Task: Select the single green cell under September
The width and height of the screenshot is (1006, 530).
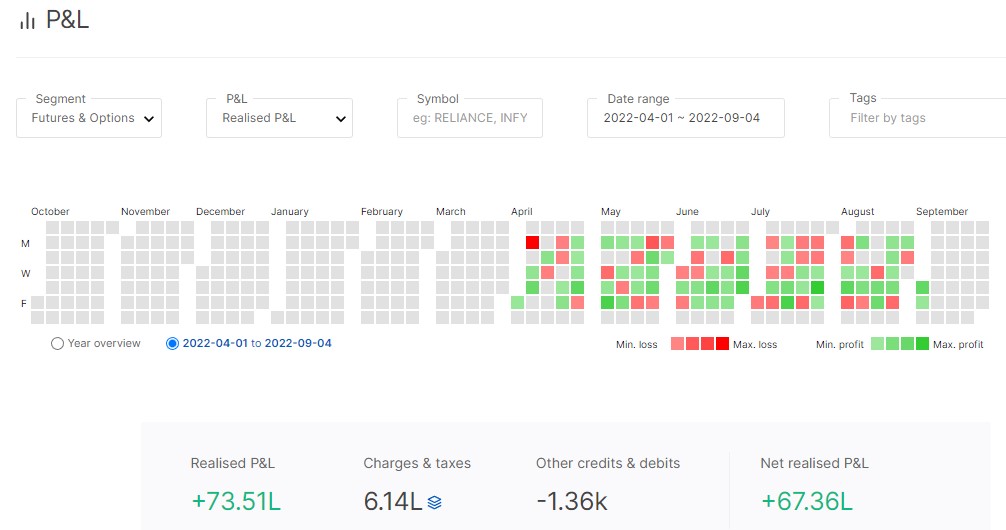Action: tap(922, 288)
